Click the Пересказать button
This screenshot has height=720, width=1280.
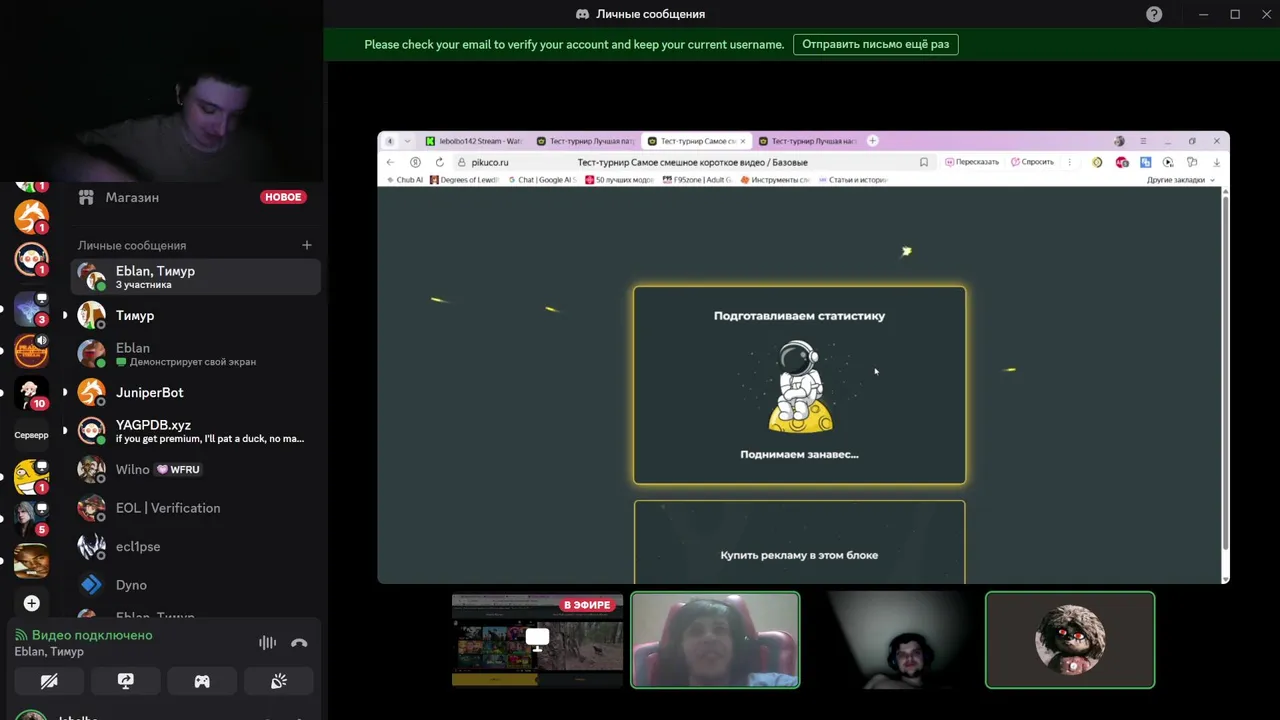click(972, 162)
